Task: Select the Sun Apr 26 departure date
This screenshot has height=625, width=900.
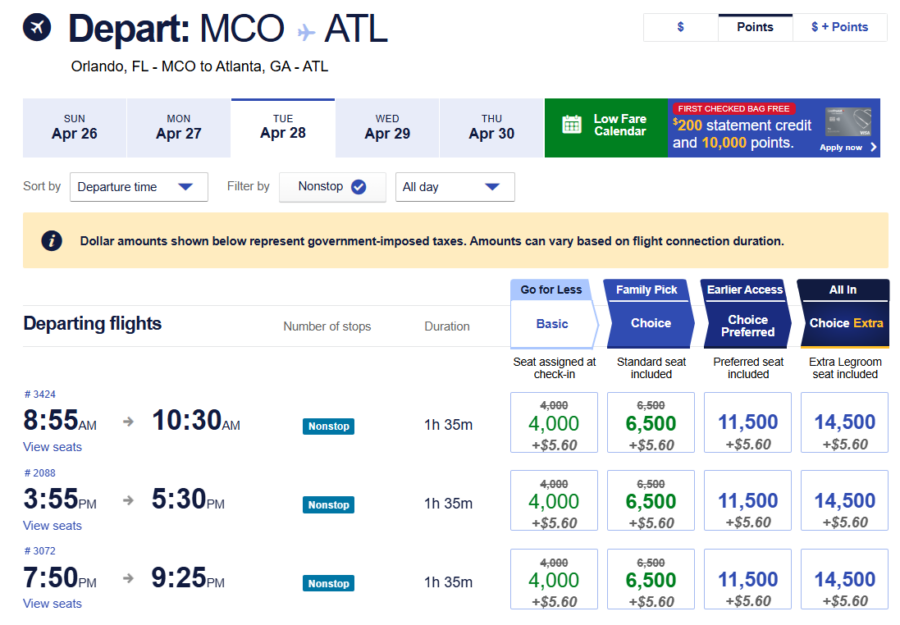Action: click(x=74, y=128)
